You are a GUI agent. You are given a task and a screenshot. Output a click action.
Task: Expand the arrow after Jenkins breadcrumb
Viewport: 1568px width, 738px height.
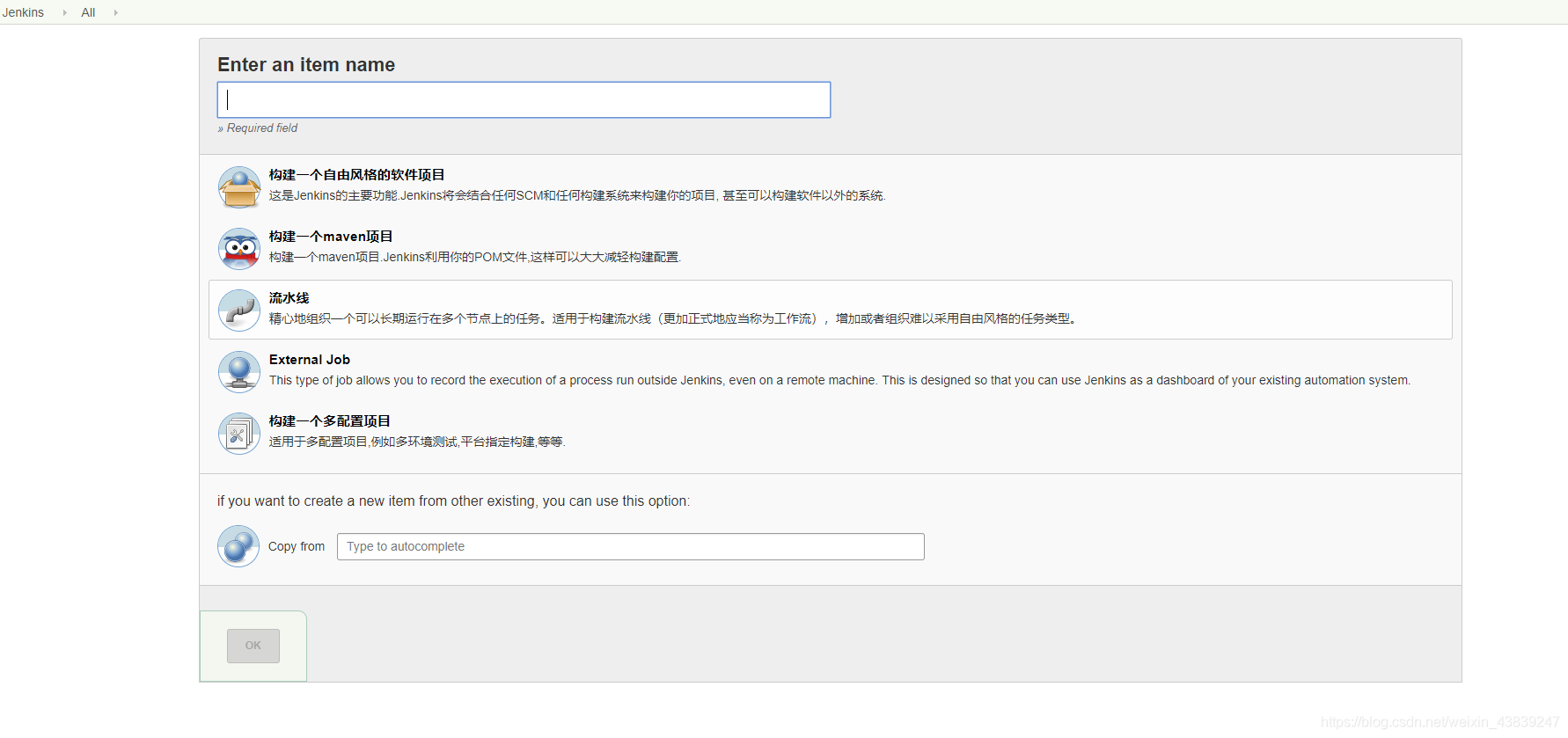(x=64, y=12)
